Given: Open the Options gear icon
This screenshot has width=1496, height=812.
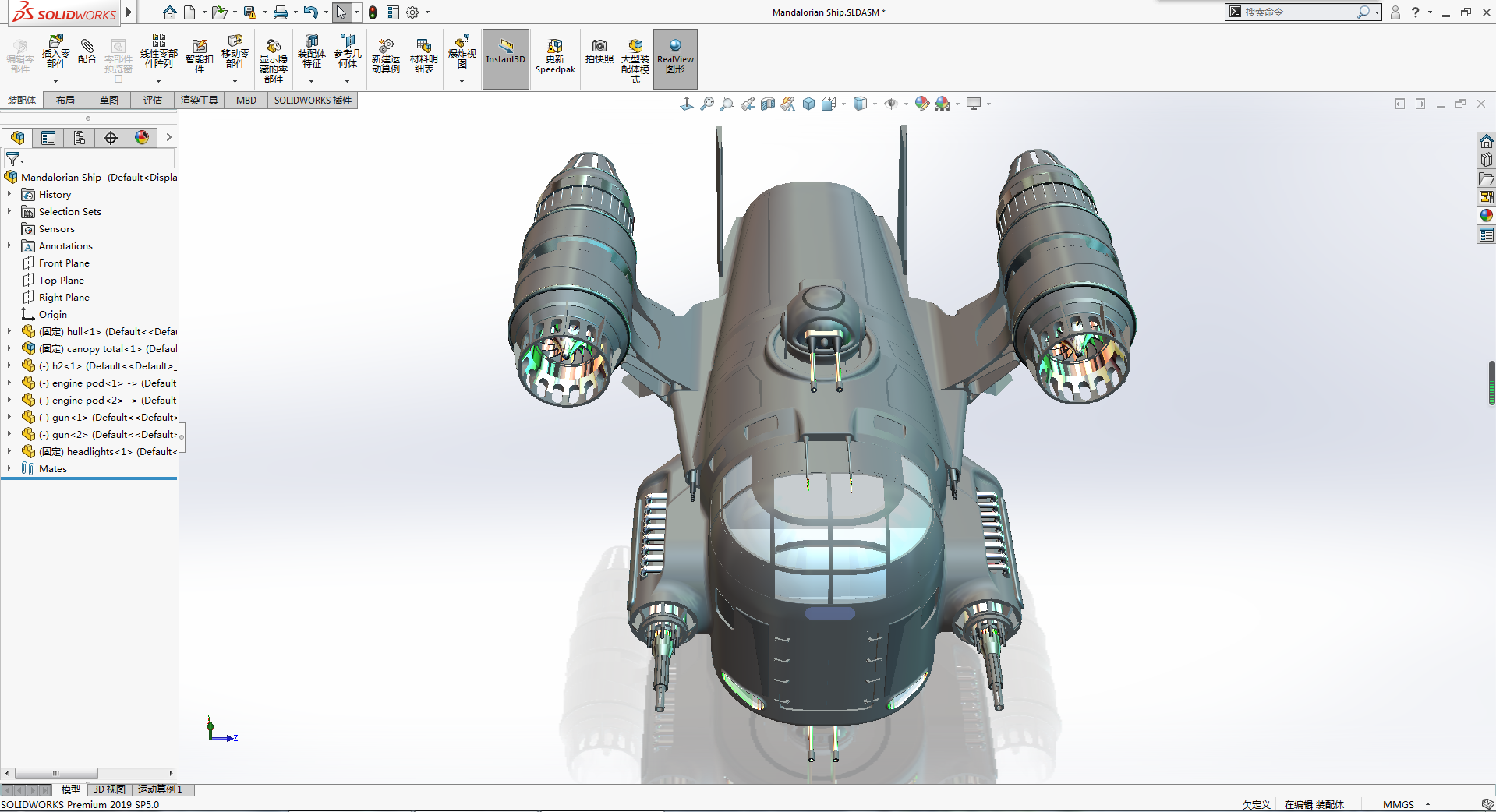Looking at the screenshot, I should tap(412, 12).
